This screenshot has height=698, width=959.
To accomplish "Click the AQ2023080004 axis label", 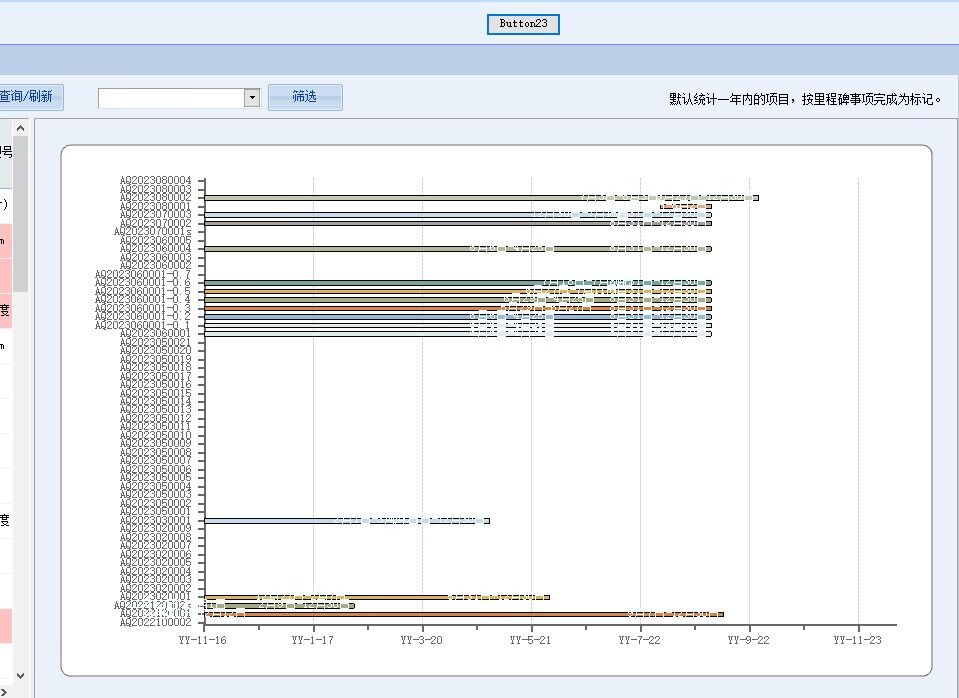I will [155, 180].
